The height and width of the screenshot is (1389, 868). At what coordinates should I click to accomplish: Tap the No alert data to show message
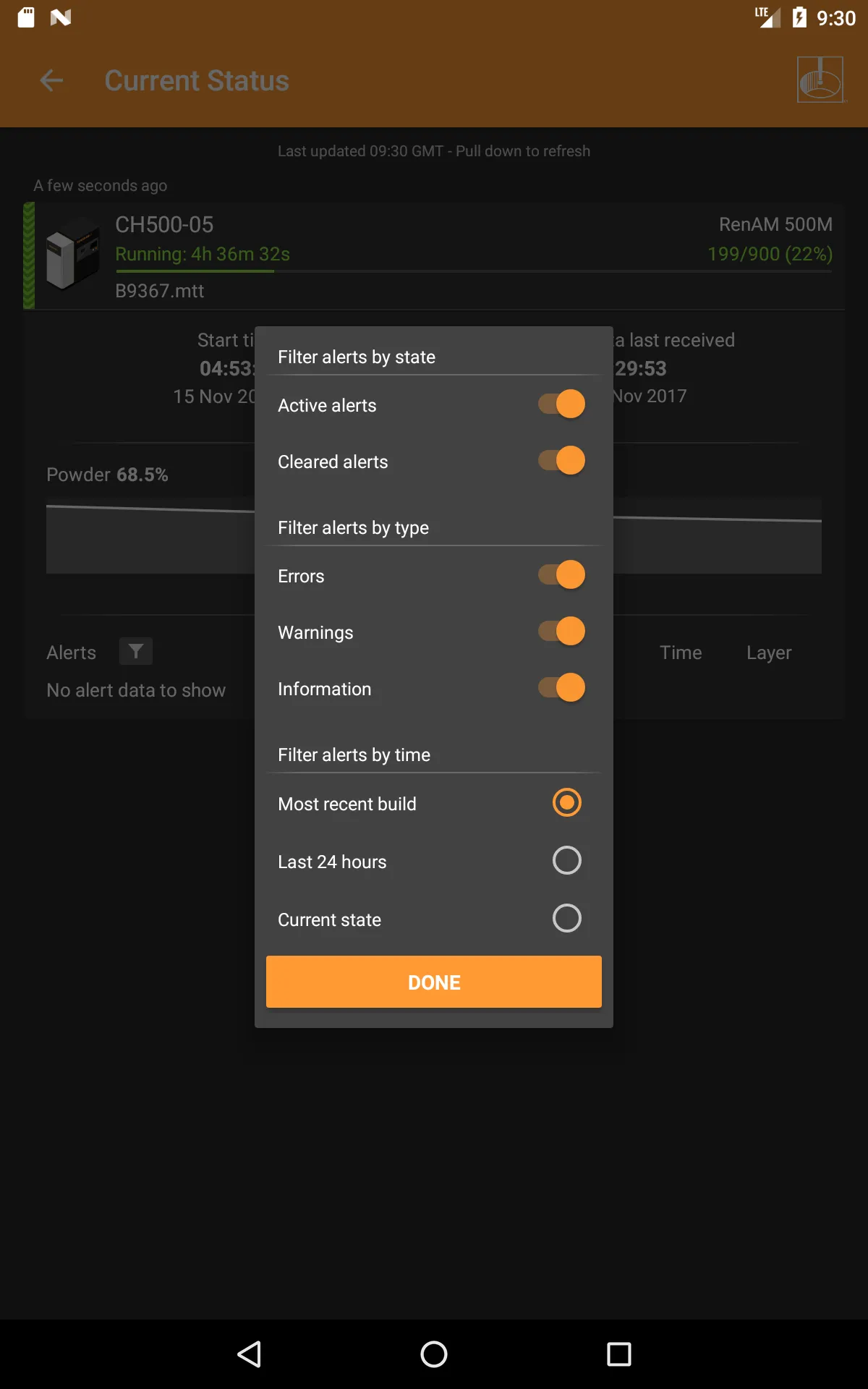tap(136, 690)
